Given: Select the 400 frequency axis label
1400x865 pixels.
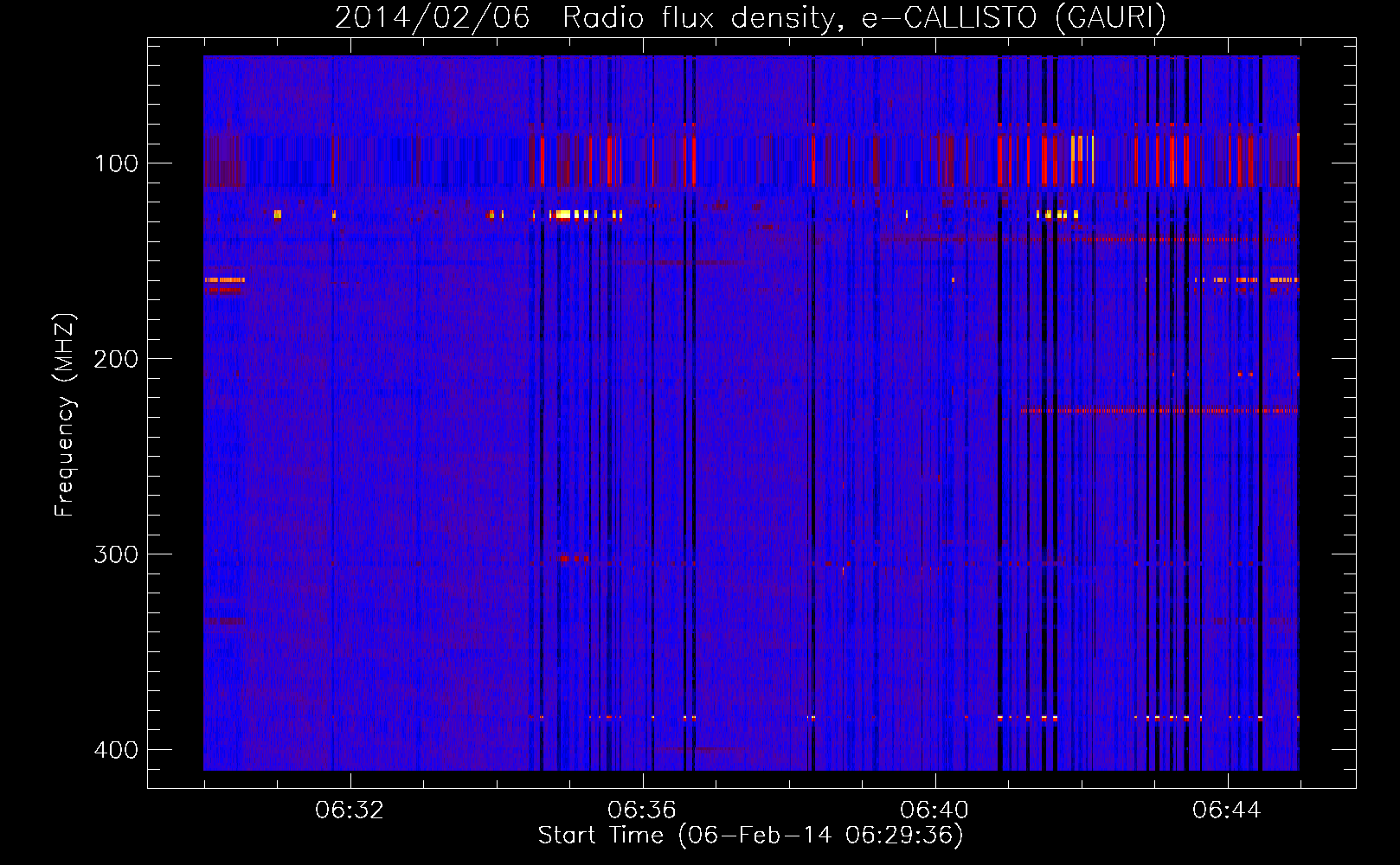Looking at the screenshot, I should [x=115, y=750].
